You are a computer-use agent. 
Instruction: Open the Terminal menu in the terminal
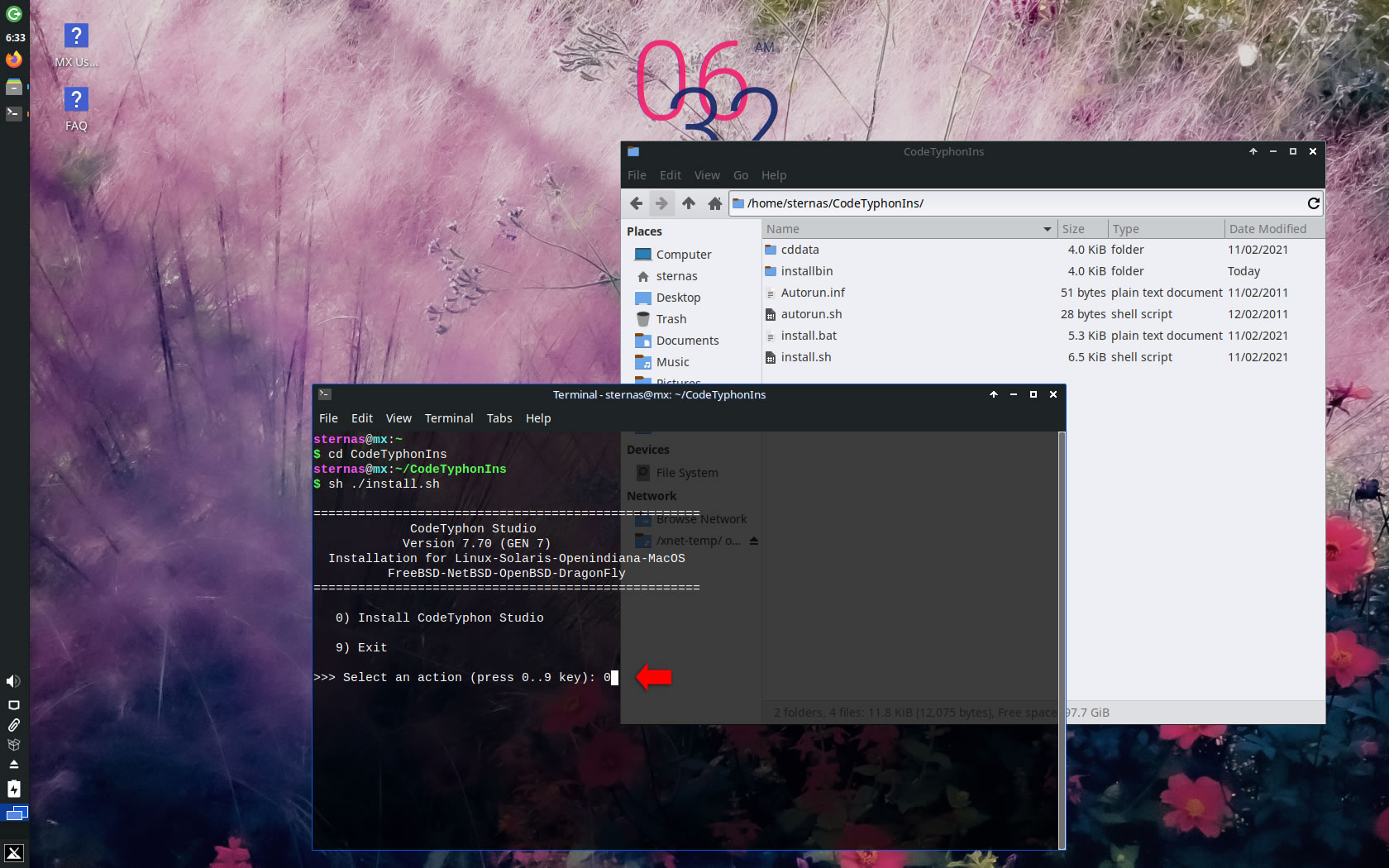tap(449, 418)
